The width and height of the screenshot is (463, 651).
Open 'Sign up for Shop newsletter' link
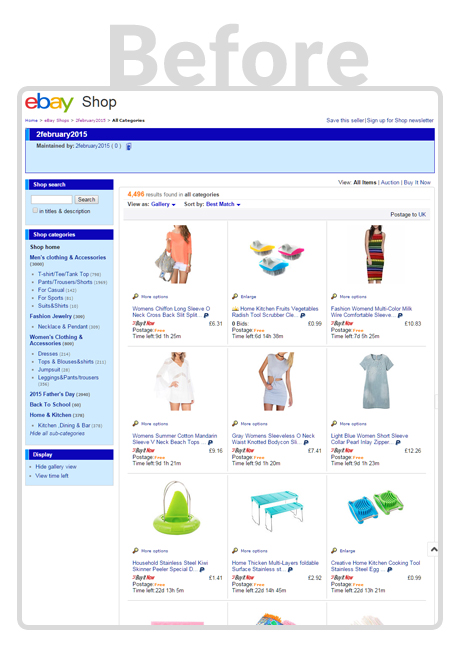[400, 120]
